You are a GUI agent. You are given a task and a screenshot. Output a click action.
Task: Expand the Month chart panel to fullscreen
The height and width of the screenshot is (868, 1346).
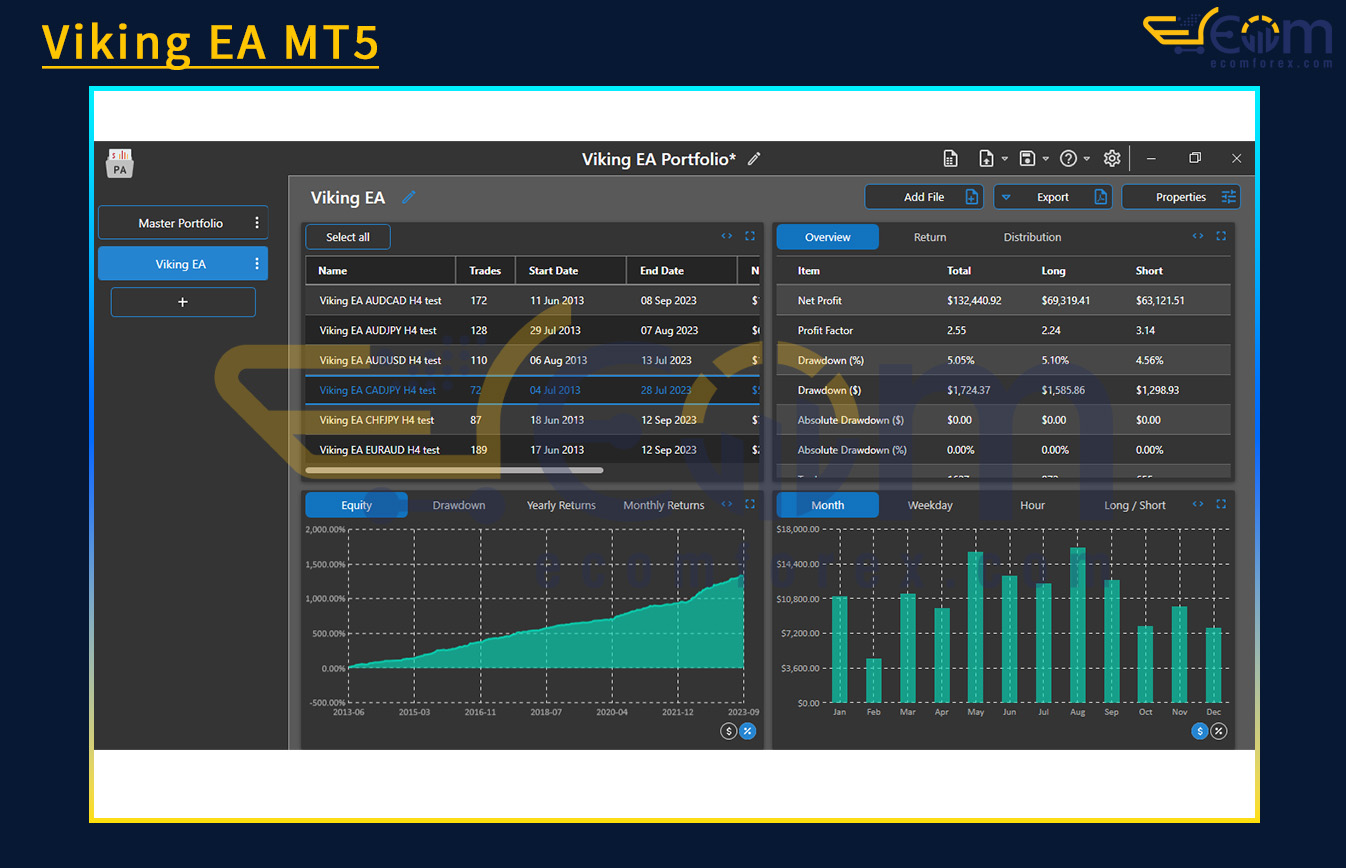(1221, 505)
